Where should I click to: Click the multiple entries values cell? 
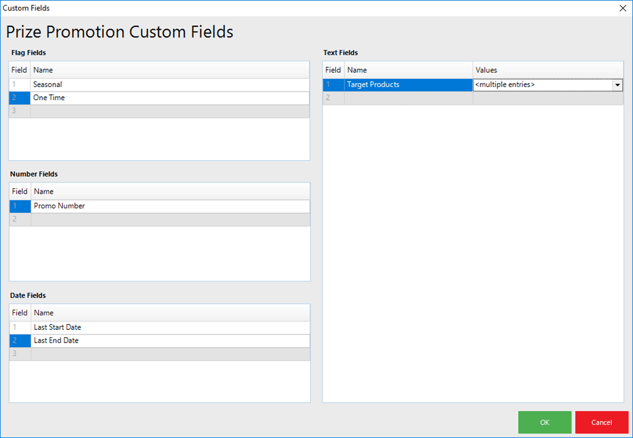pos(541,85)
